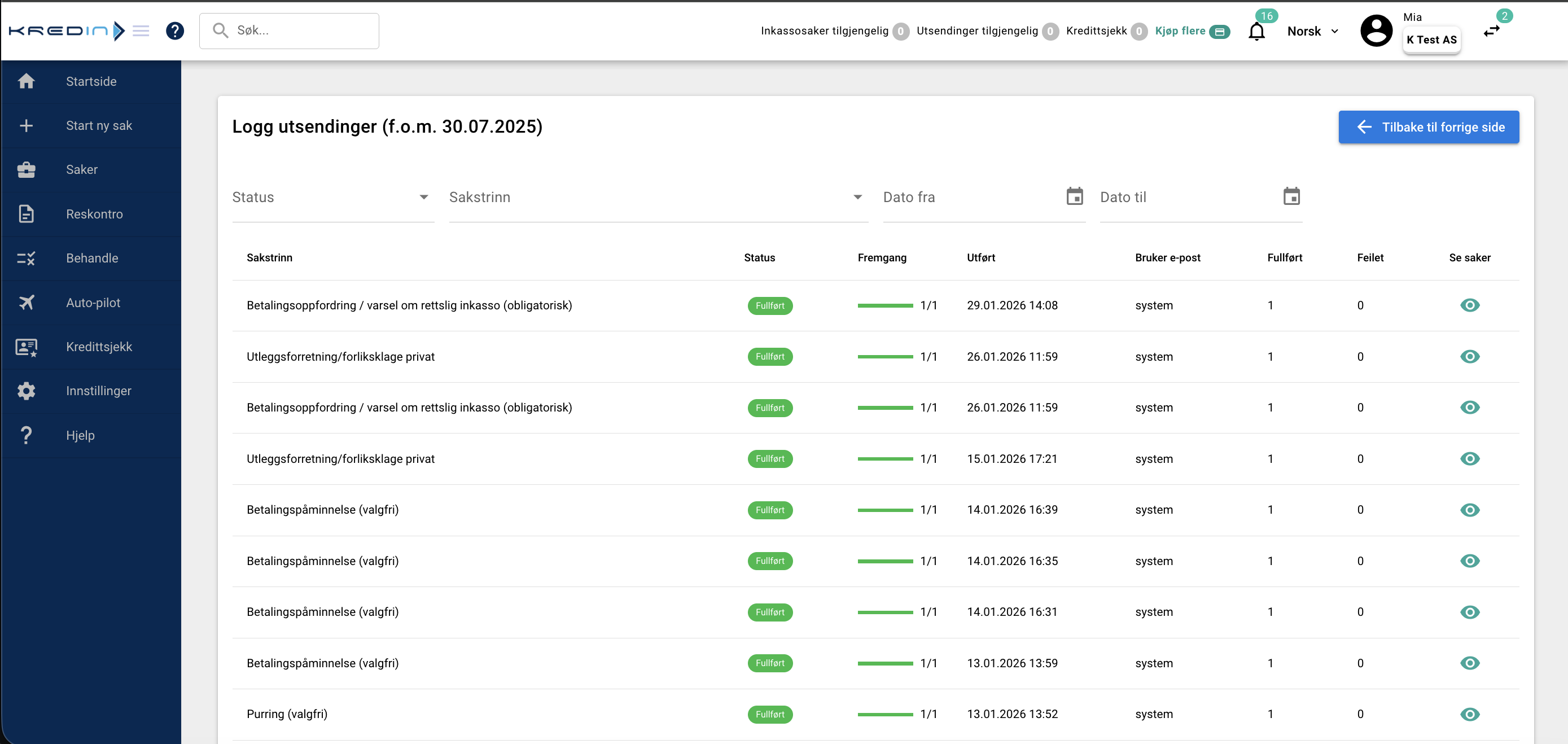Viewport: 1568px width, 744px height.
Task: Click Tilbake til forrige side button
Action: tap(1428, 127)
